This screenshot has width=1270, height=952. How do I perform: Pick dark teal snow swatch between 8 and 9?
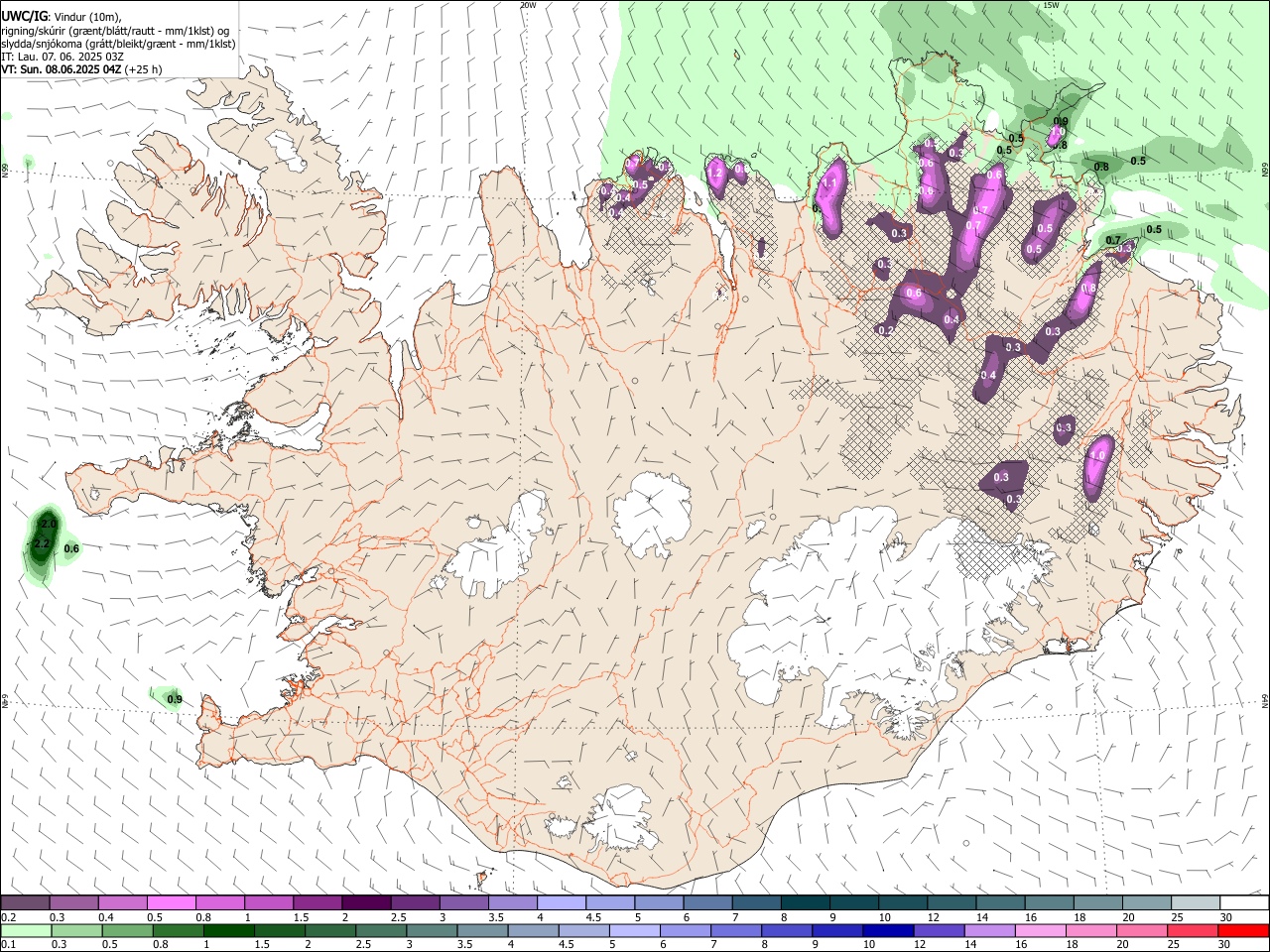806,903
